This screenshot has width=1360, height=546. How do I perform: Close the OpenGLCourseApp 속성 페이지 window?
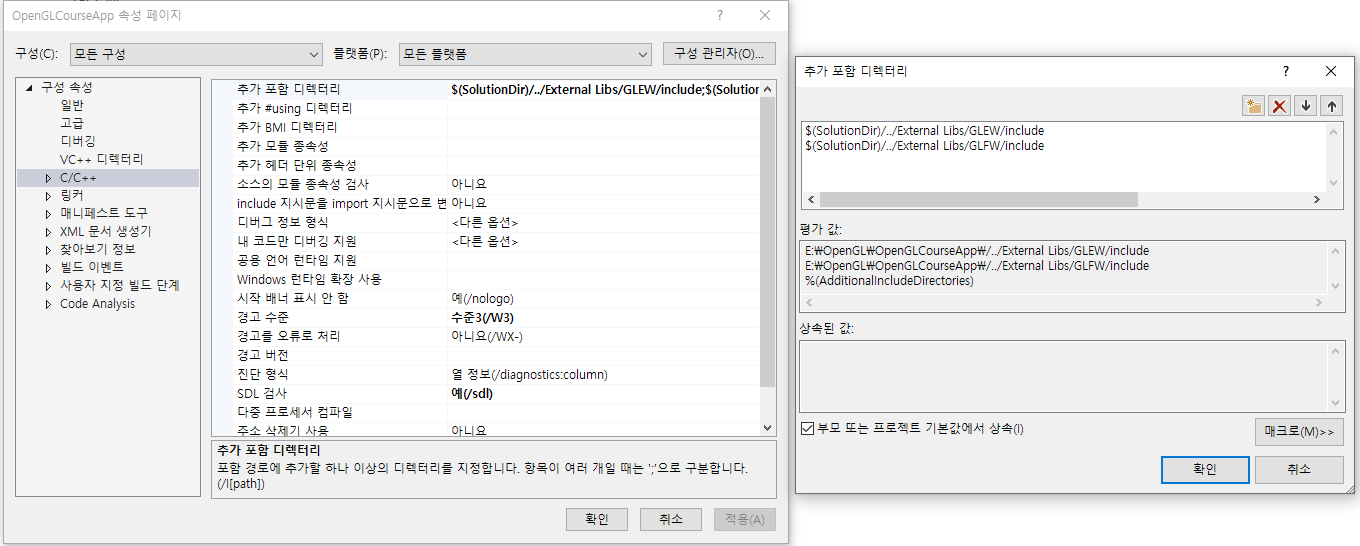pos(765,15)
